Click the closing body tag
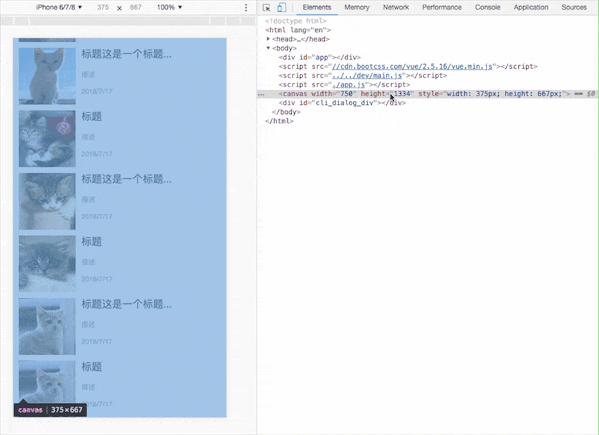The width and height of the screenshot is (599, 435). pos(286,112)
